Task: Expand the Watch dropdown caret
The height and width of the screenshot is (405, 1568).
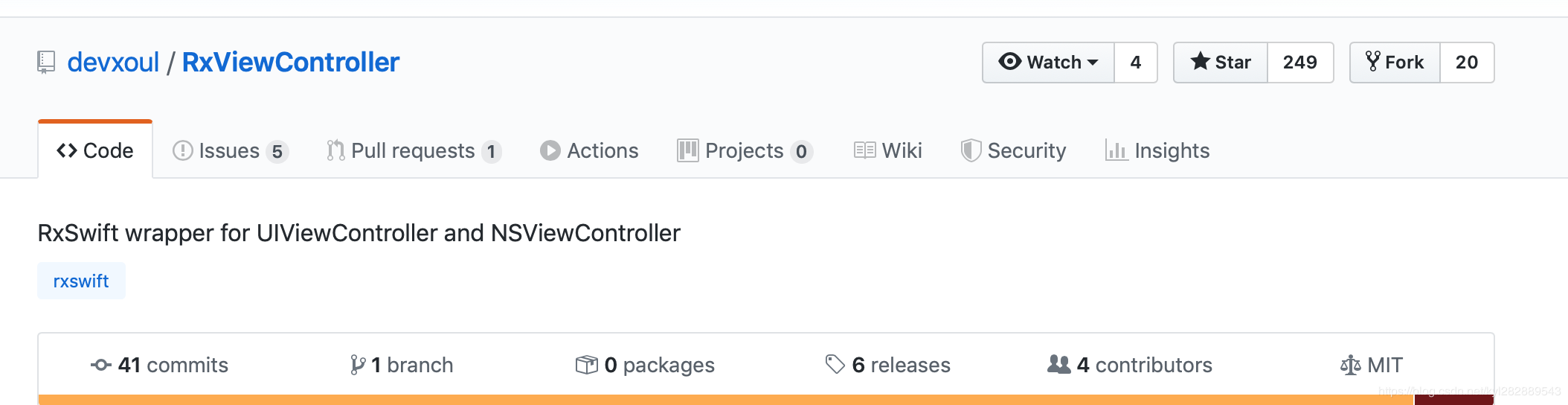Action: click(1093, 63)
